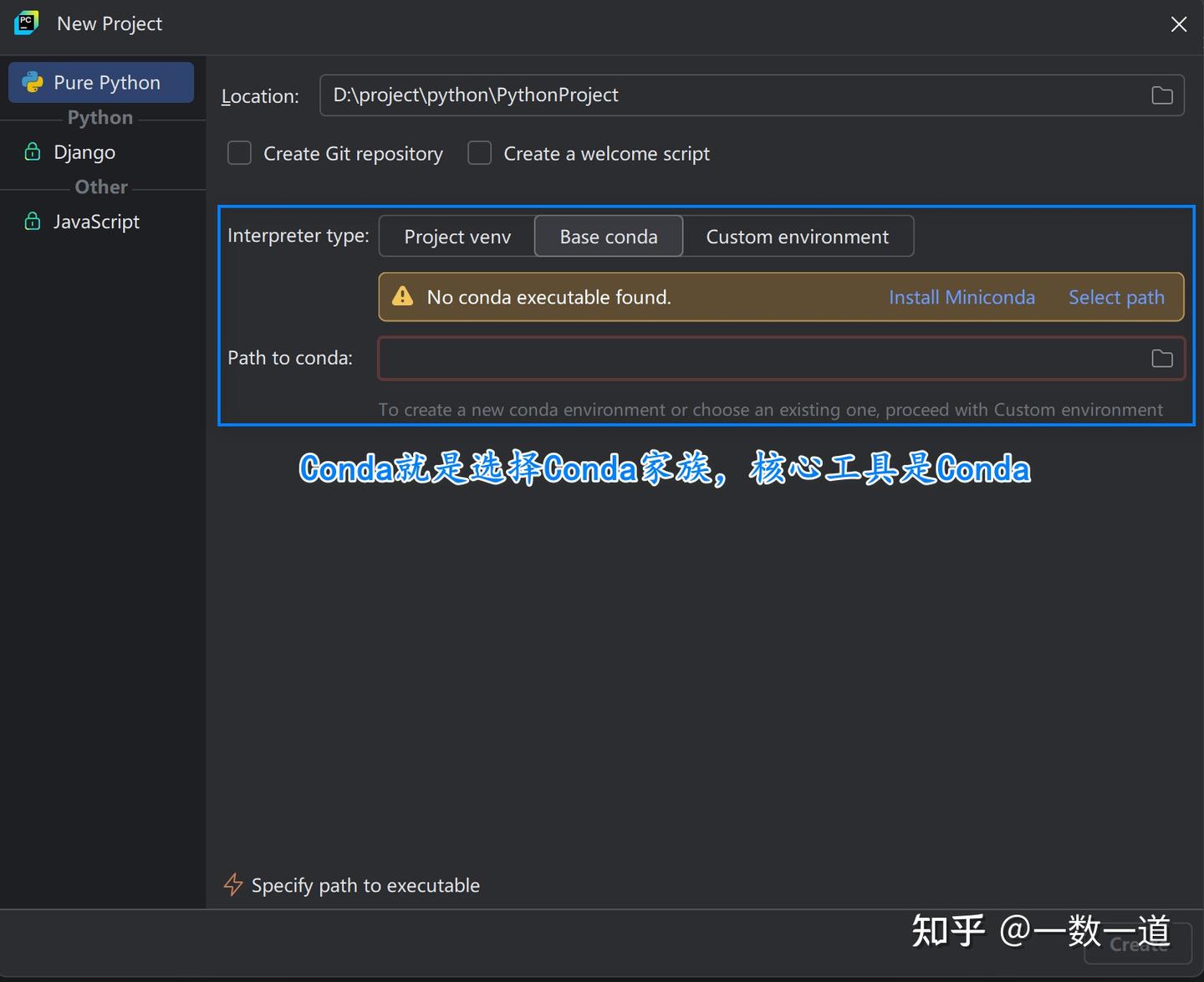Open the folder browser for Location field
Viewport: 1204px width, 982px height.
[x=1162, y=95]
